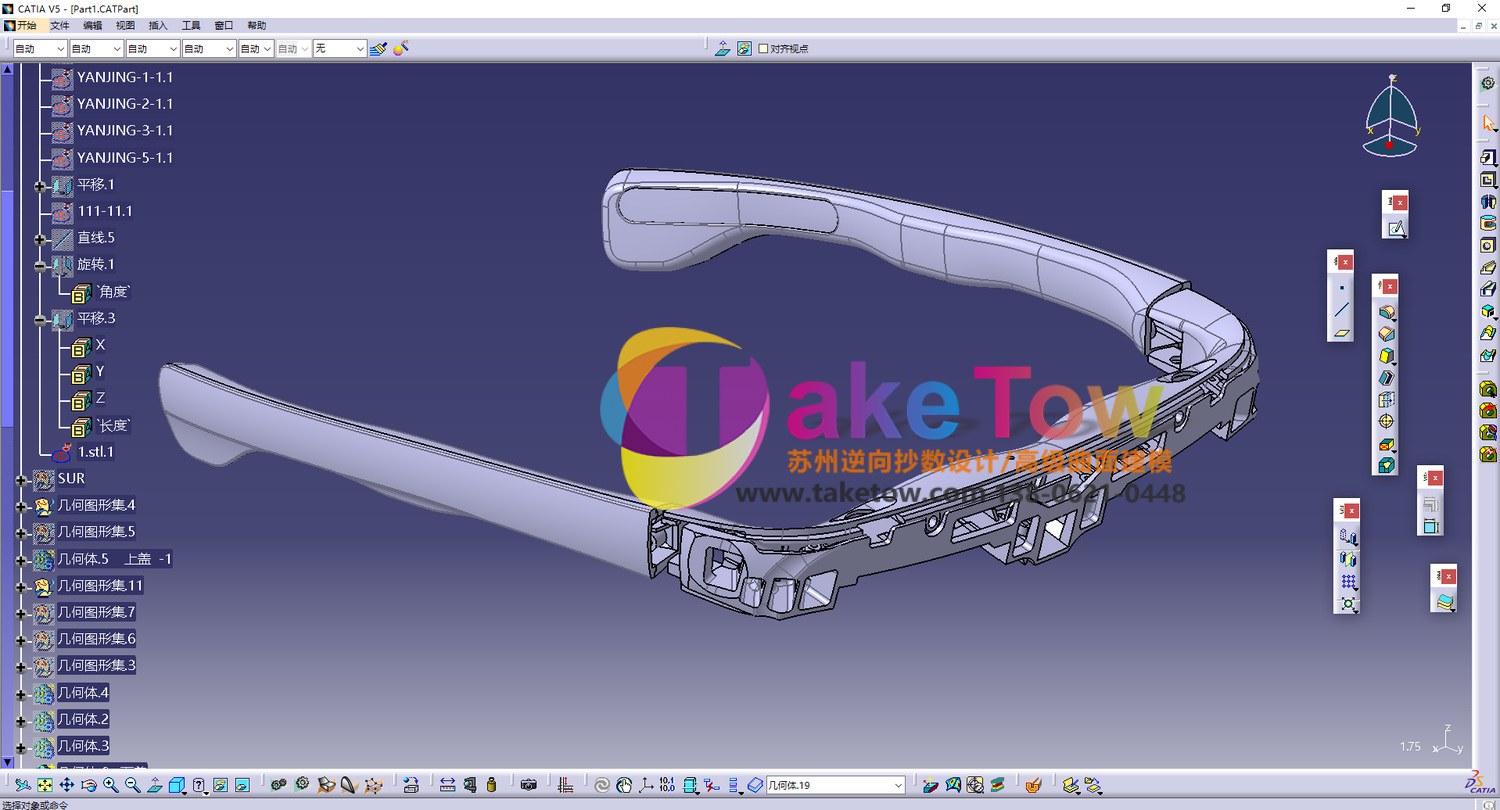
Task: Click the `角度` parameter under 旋转.1
Action: pos(113,292)
